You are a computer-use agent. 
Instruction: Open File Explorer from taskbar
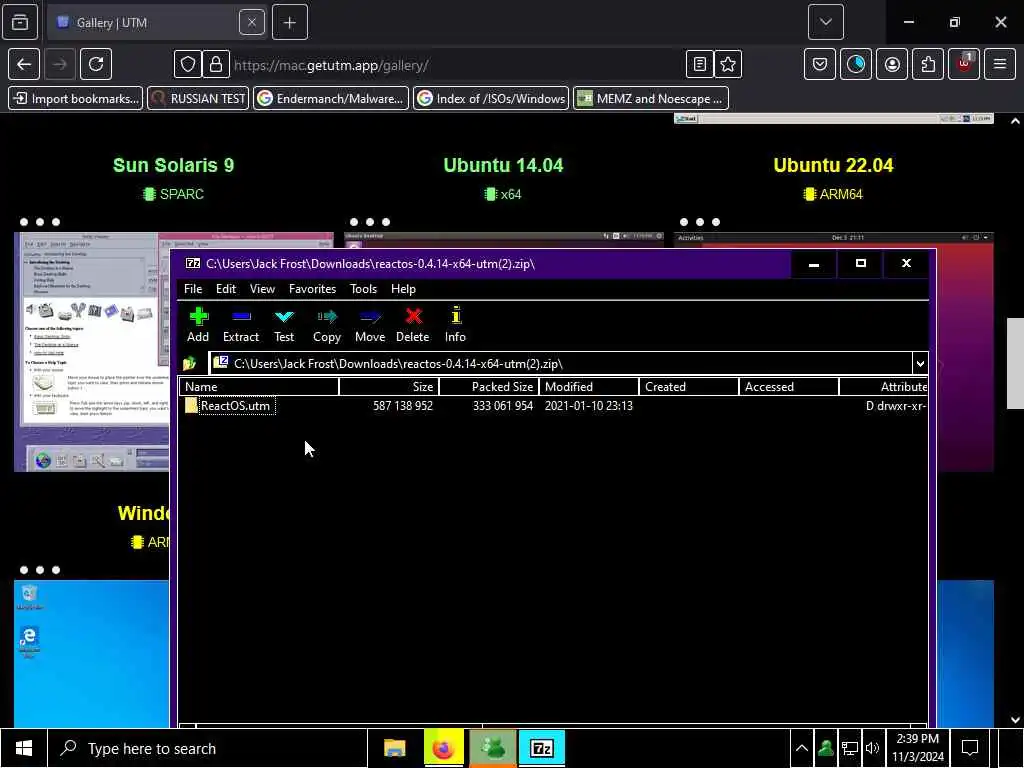click(x=394, y=748)
